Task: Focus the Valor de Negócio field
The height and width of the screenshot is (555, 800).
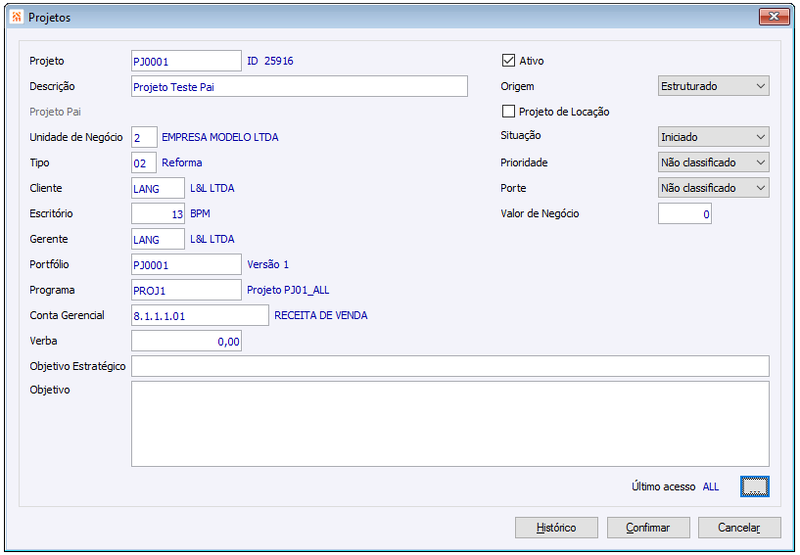Action: [x=685, y=213]
